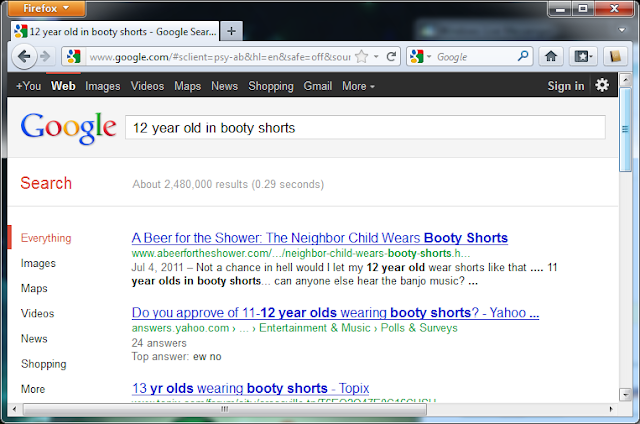Go back using the back arrow
Viewport: 640px width, 424px height.
click(x=24, y=56)
